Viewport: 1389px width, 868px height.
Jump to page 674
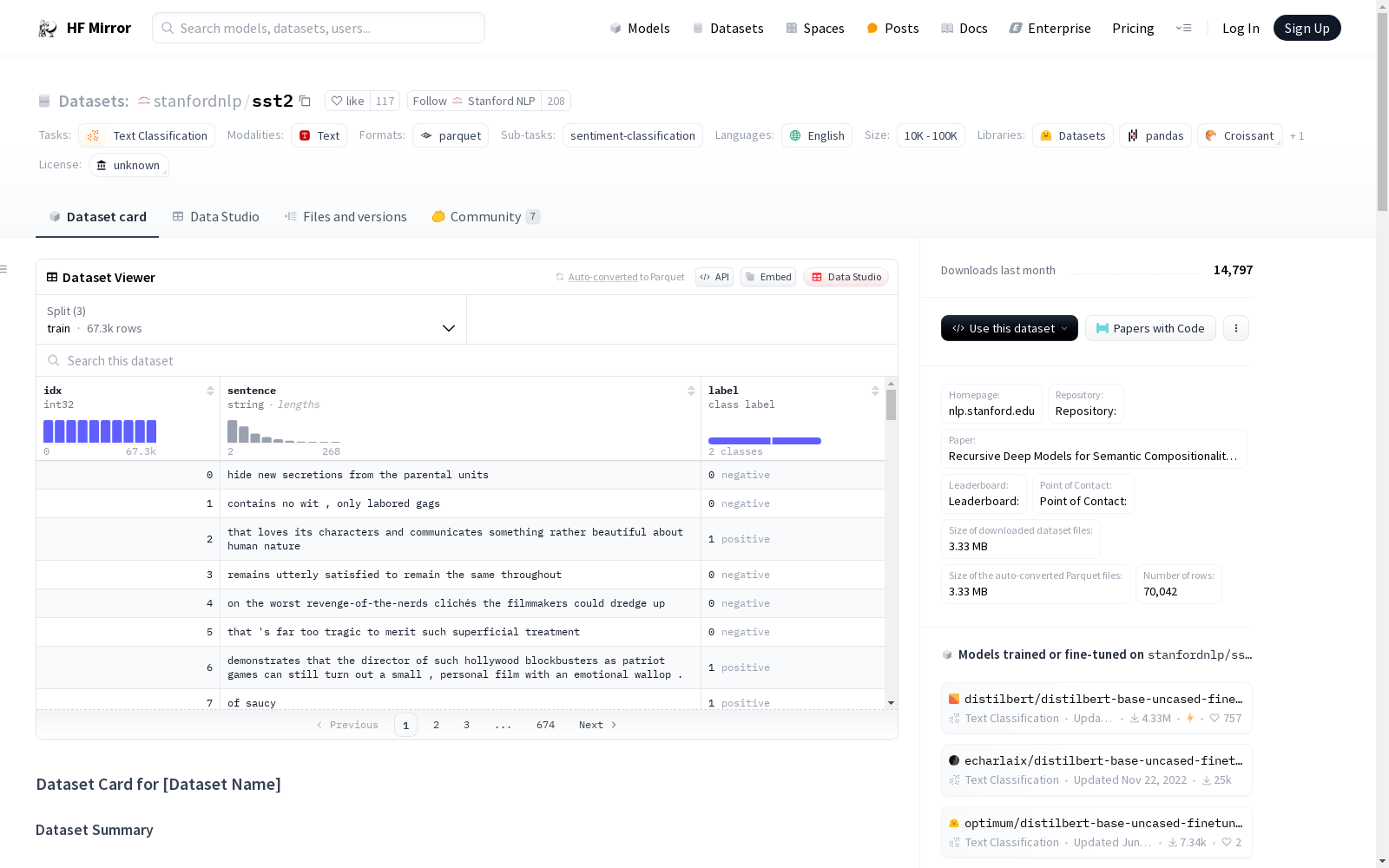[545, 725]
